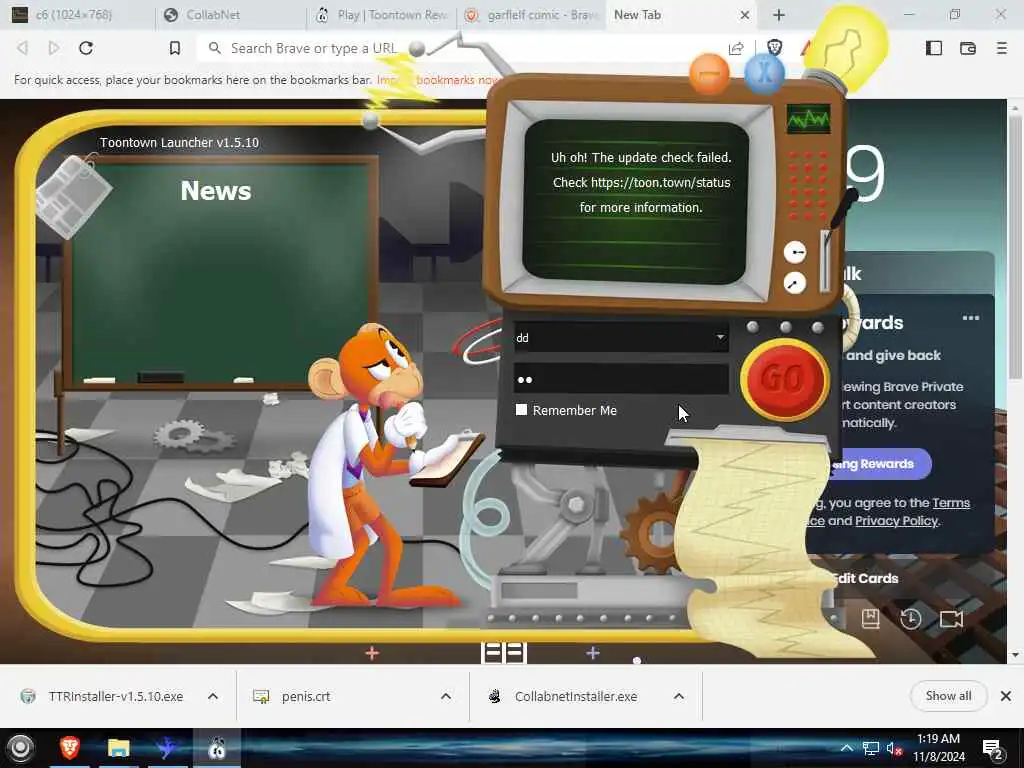
Task: Open the muted volume tray icon
Action: [893, 748]
